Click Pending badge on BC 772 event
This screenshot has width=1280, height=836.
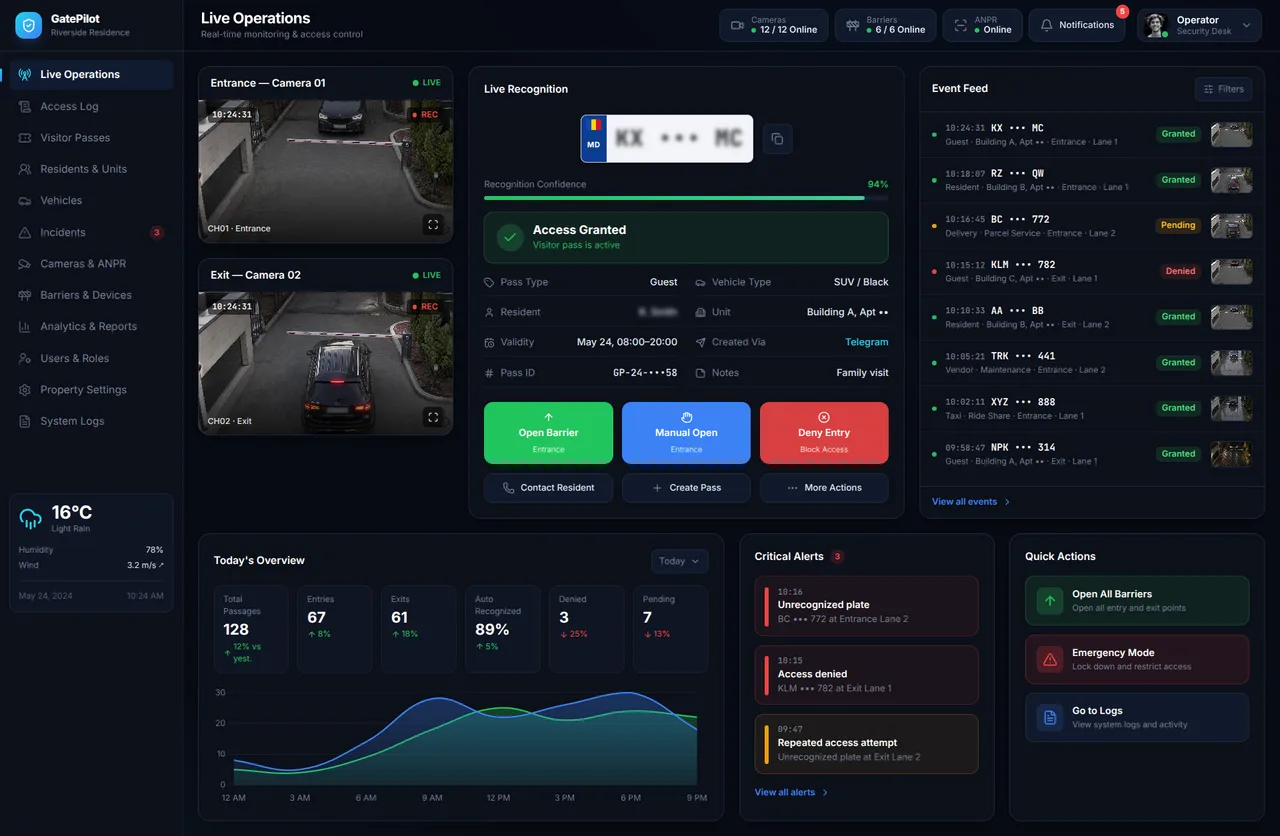(x=1178, y=226)
